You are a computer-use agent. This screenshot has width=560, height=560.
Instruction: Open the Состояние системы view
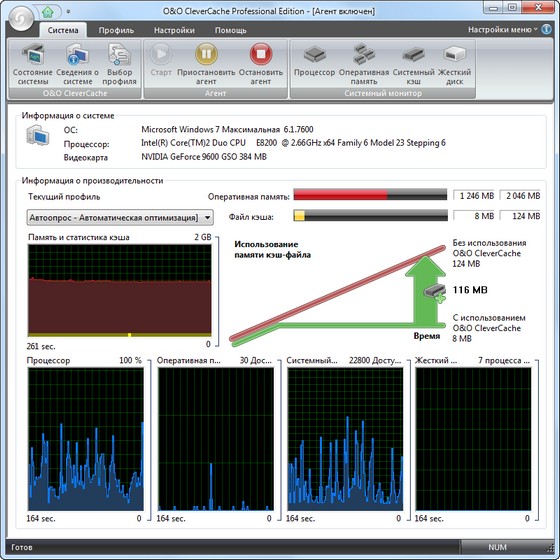click(x=32, y=64)
